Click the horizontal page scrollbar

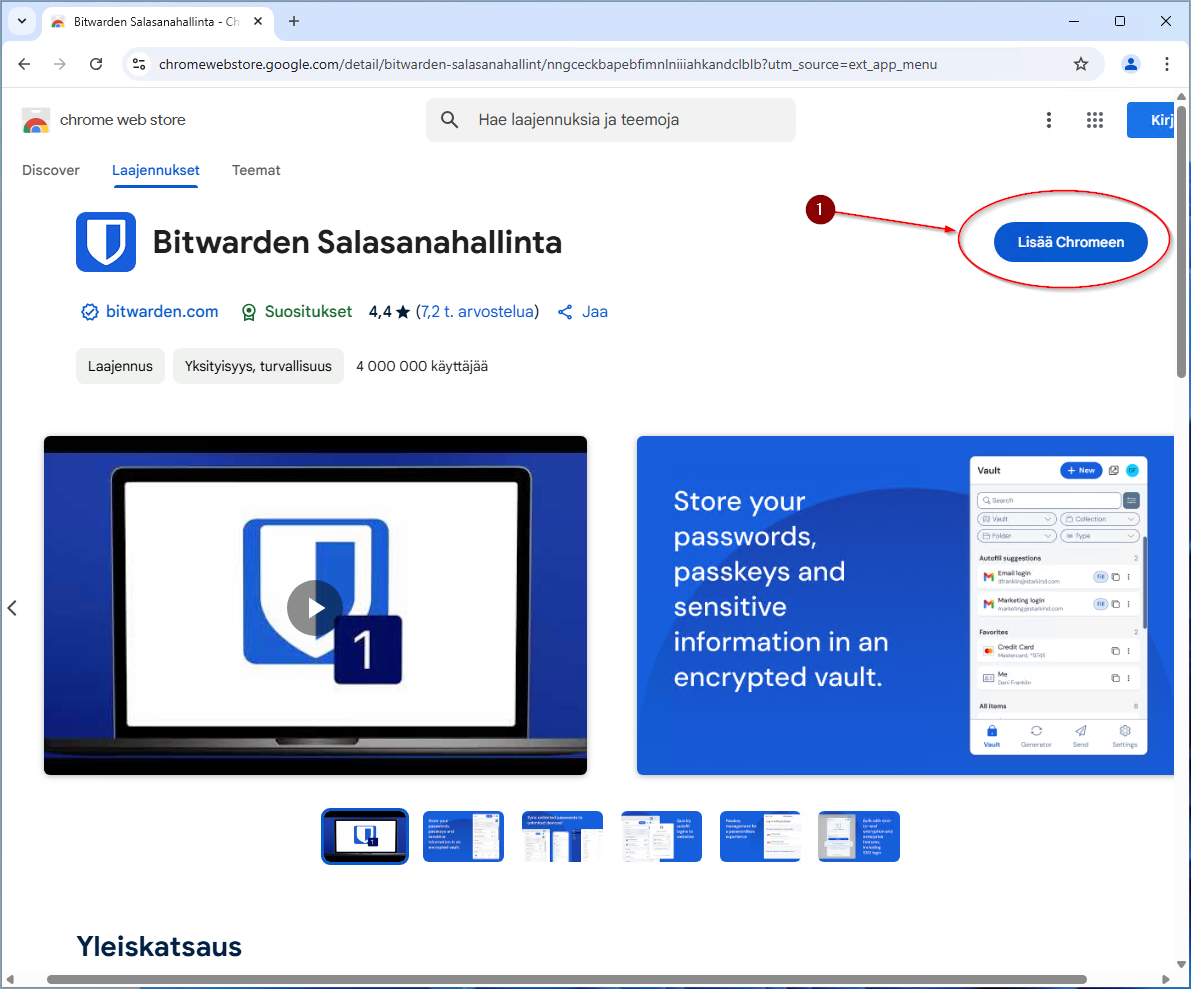tap(567, 979)
